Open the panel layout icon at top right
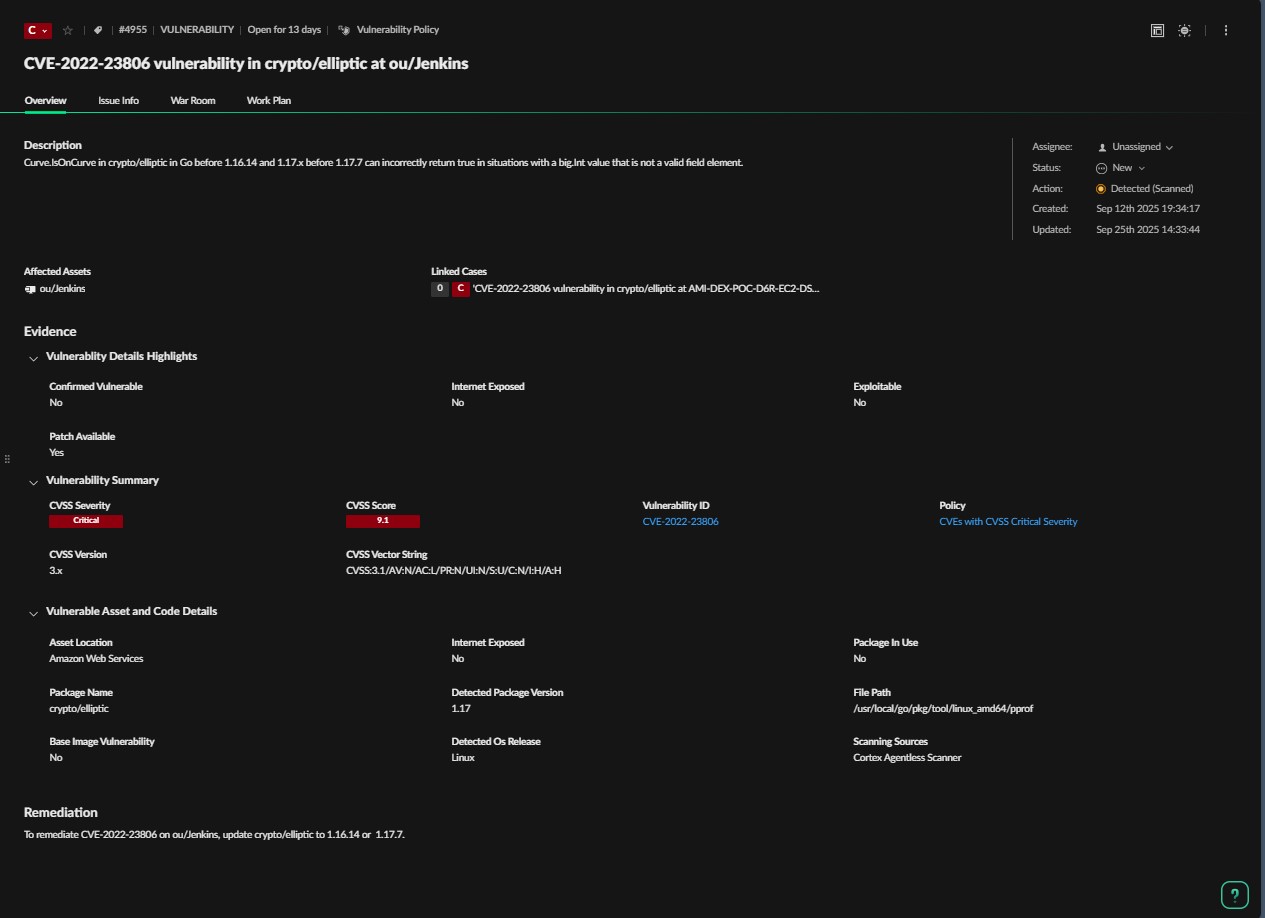Image resolution: width=1265 pixels, height=918 pixels. point(1157,31)
